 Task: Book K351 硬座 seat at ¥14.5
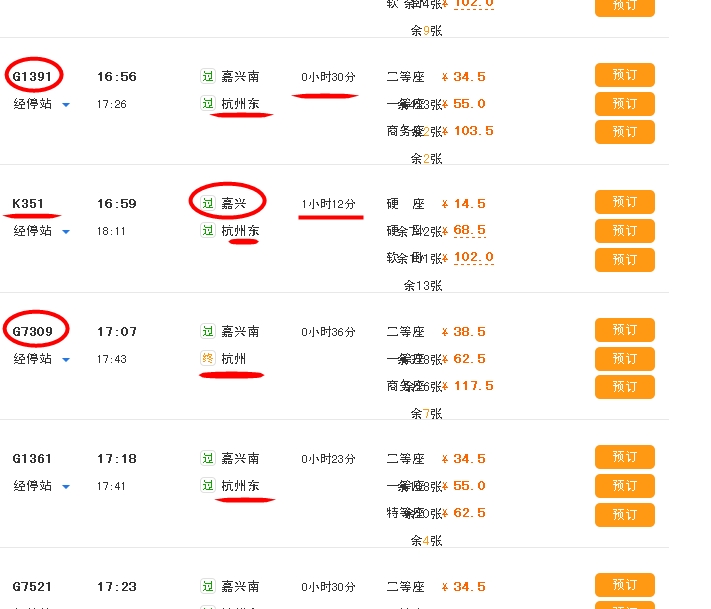(x=624, y=202)
